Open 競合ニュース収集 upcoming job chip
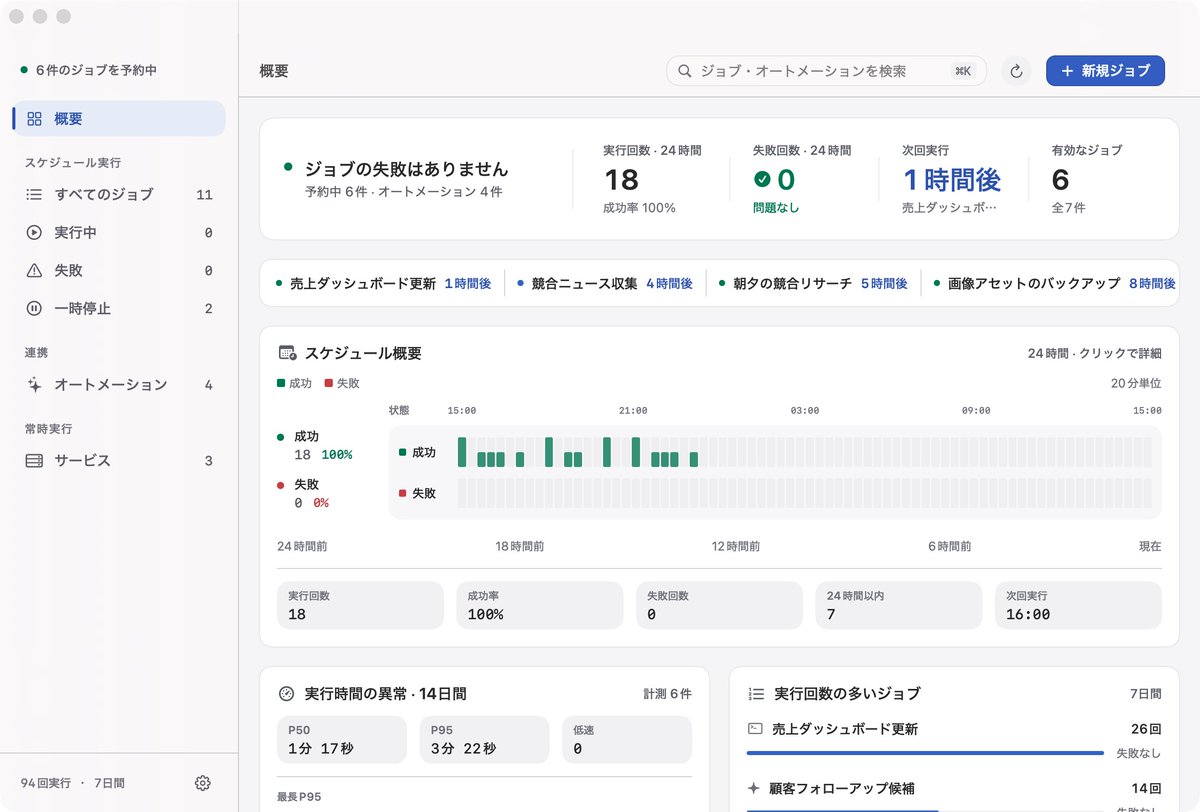Viewport: 1200px width, 812px height. coord(605,284)
